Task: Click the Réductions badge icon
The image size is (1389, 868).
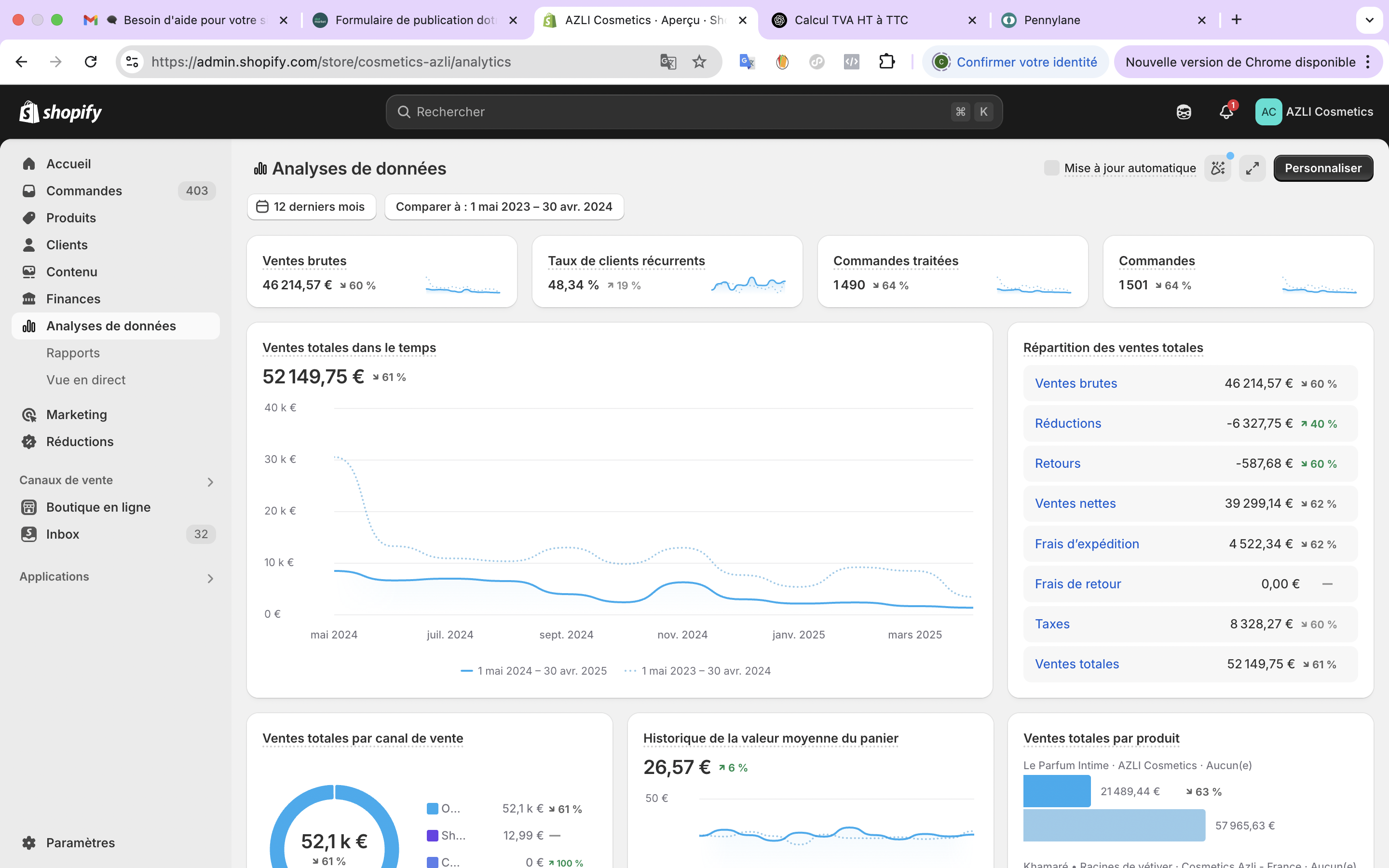Action: pyautogui.click(x=29, y=442)
